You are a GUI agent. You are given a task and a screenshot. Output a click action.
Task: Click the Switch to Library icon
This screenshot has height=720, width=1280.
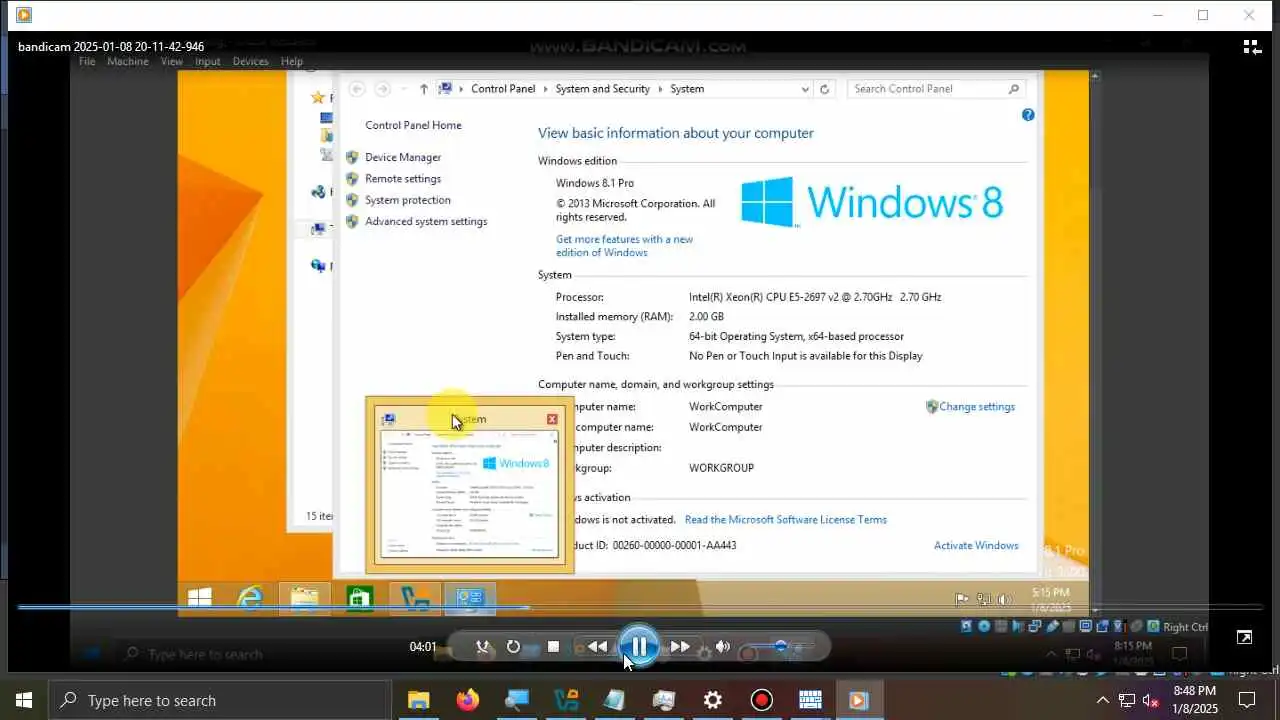click(1252, 47)
